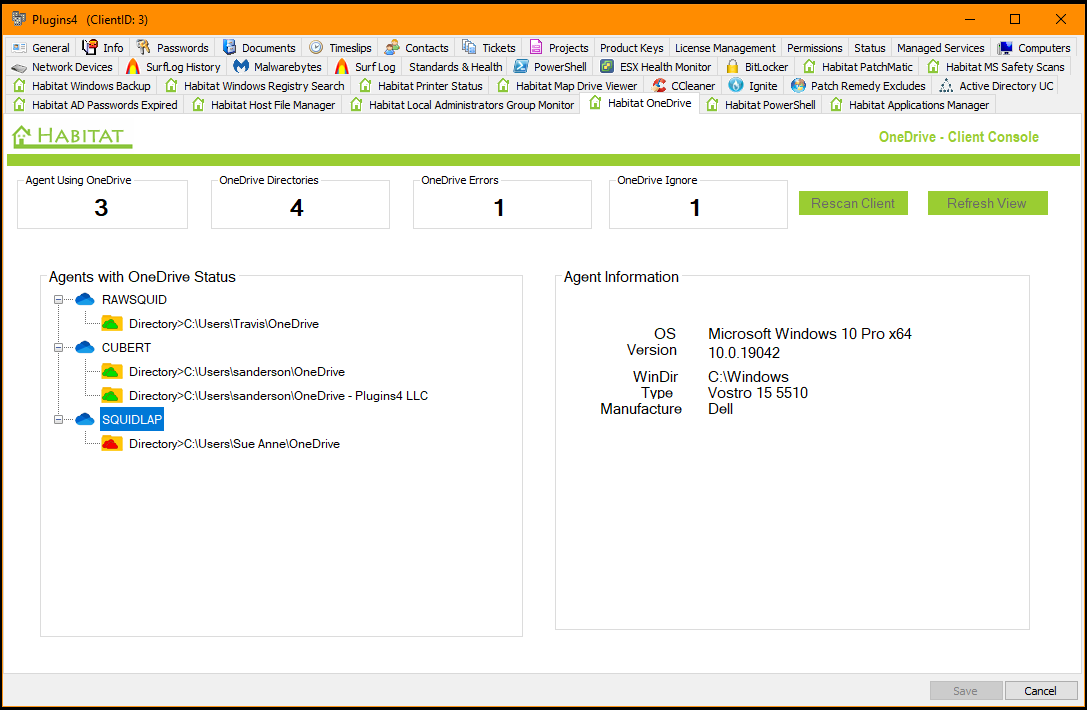This screenshot has height=710, width=1087.
Task: Open the Documents tab
Action: pyautogui.click(x=259, y=48)
